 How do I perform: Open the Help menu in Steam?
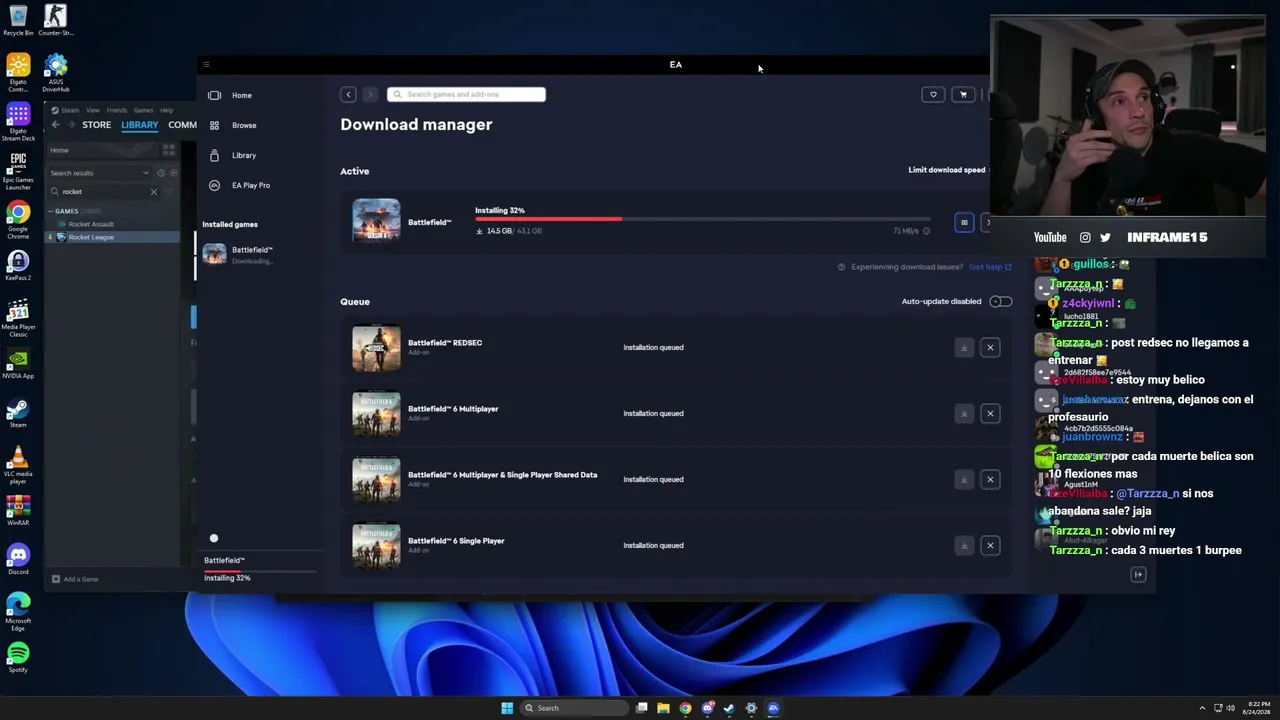click(x=166, y=110)
